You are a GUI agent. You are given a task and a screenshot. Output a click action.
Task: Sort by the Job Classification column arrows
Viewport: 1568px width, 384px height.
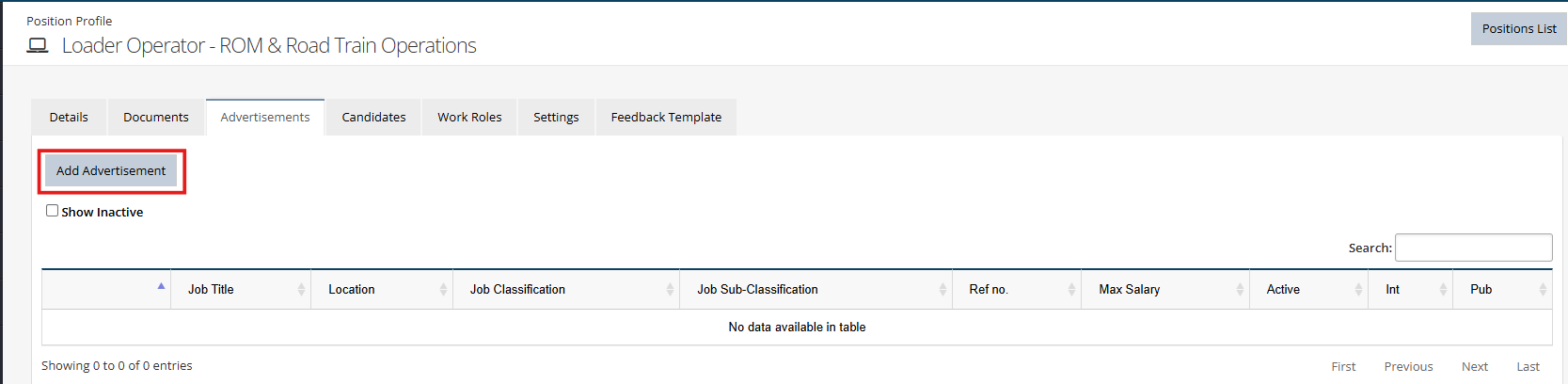point(670,290)
